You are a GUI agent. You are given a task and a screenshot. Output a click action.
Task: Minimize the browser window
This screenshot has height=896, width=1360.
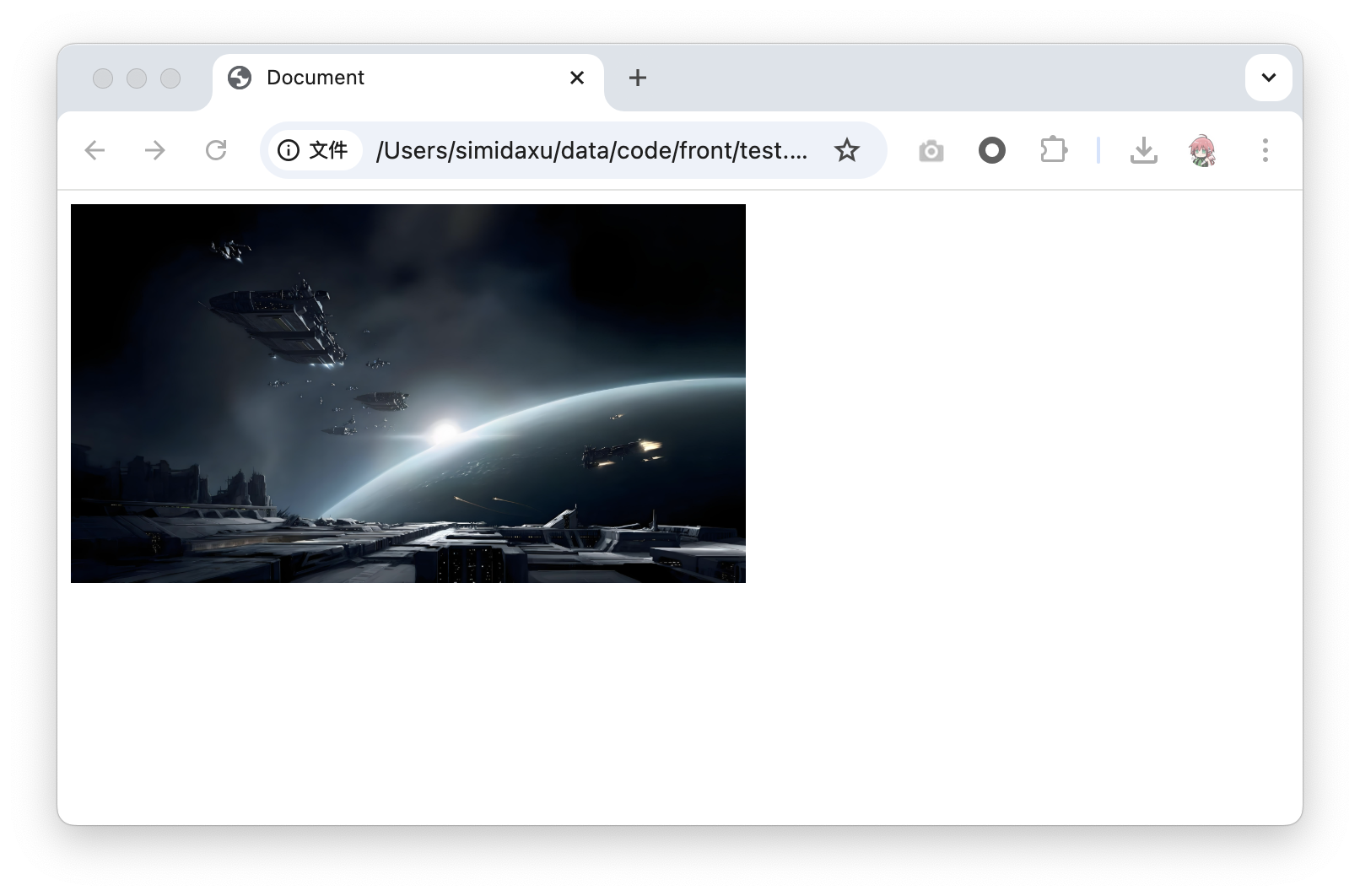tap(137, 78)
